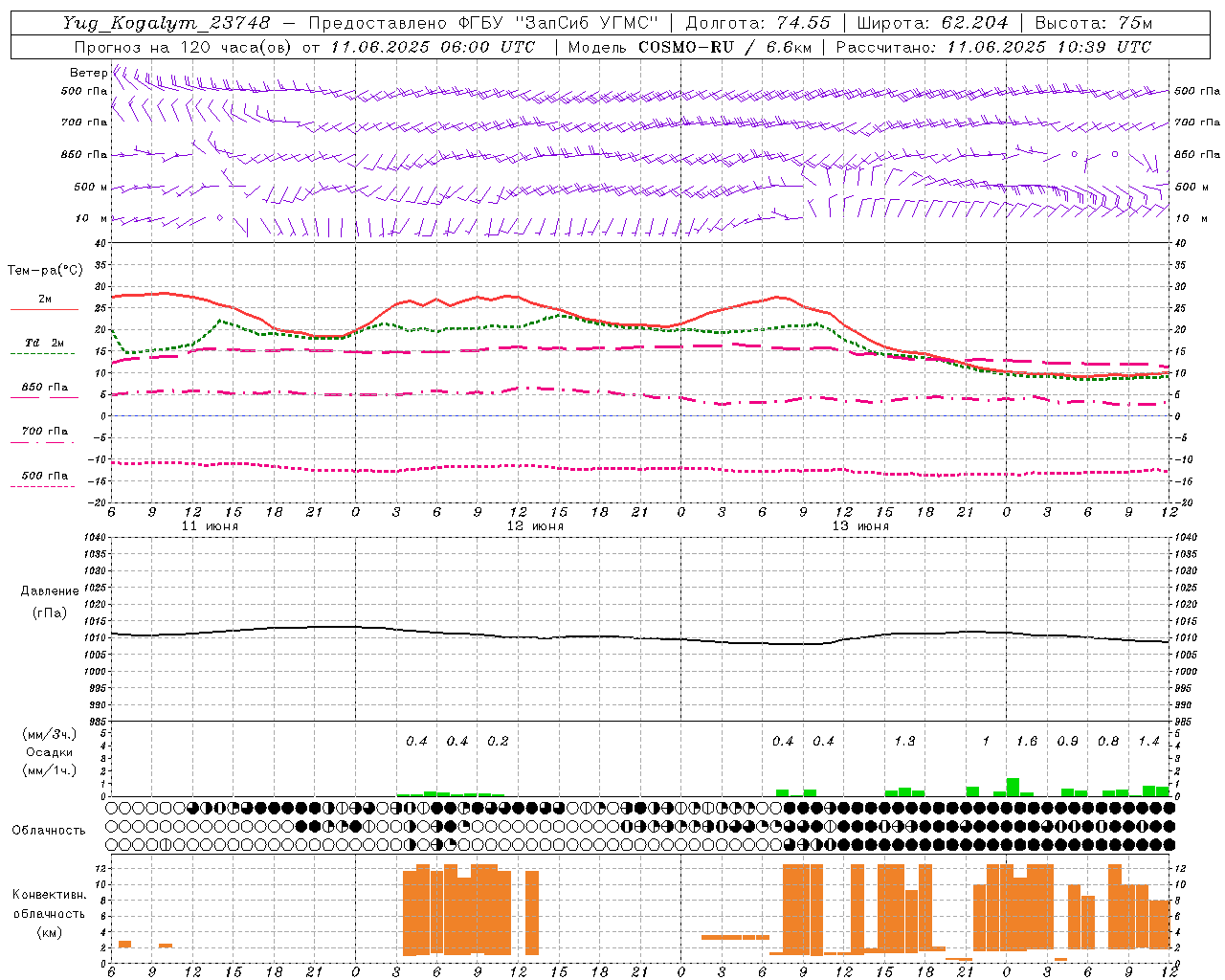The width and height of the screenshot is (1225, 980).
Task: Click the Прогноз на 120 часа(ов) text
Action: tap(185, 47)
